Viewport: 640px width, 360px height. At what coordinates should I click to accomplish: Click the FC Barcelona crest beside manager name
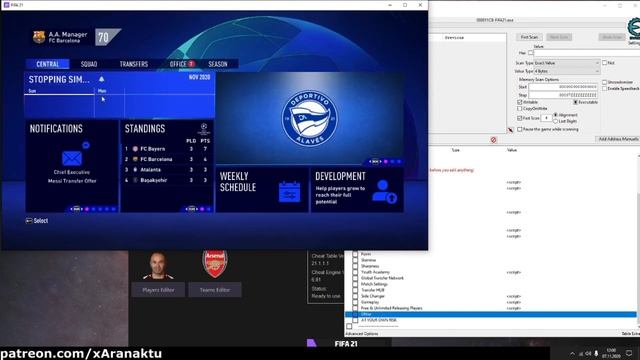39,37
